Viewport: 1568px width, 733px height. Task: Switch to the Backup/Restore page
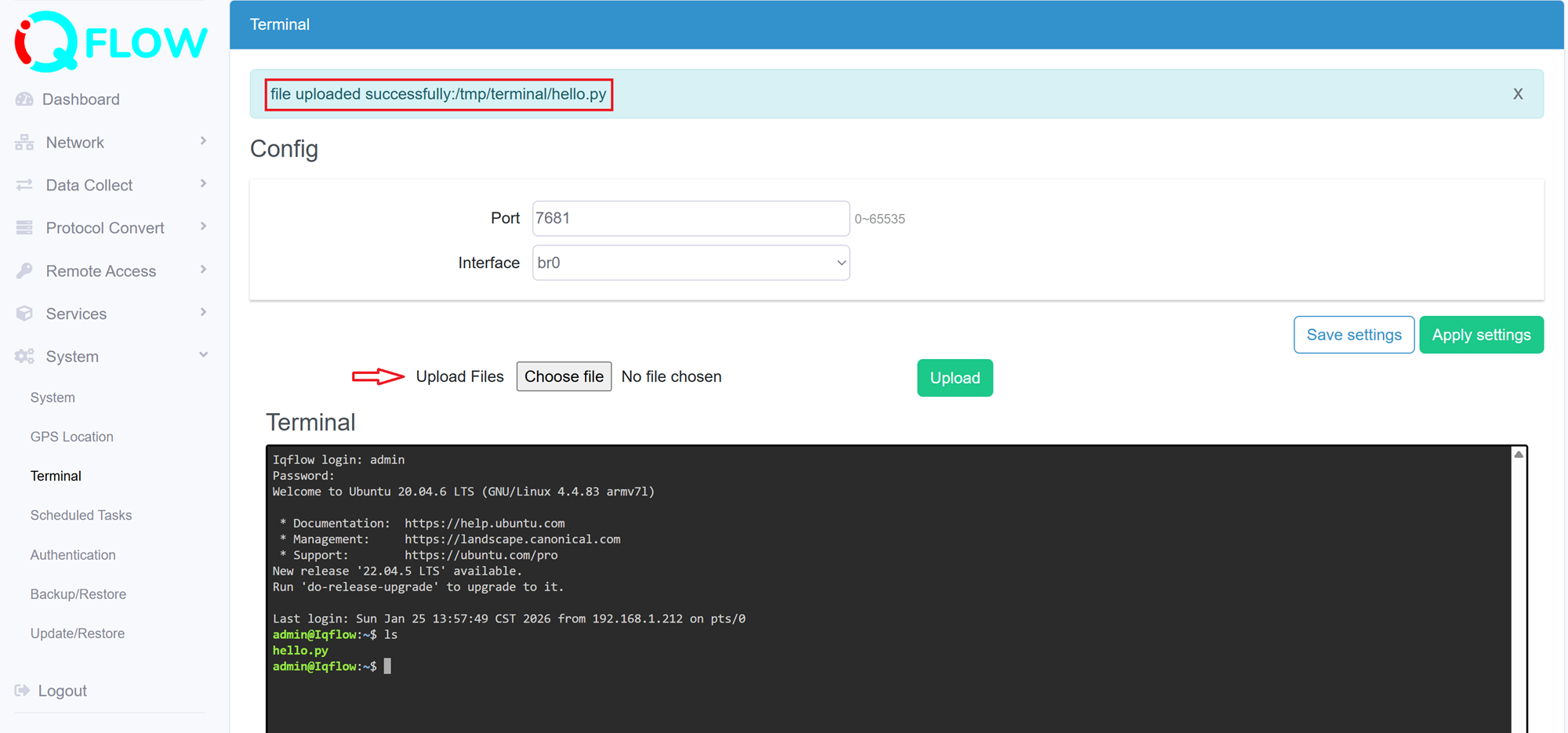click(x=78, y=593)
